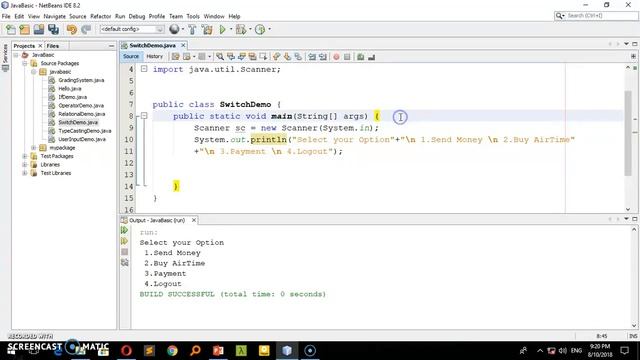Open Chrome from the taskbar
The image size is (640, 360).
click(x=172, y=350)
